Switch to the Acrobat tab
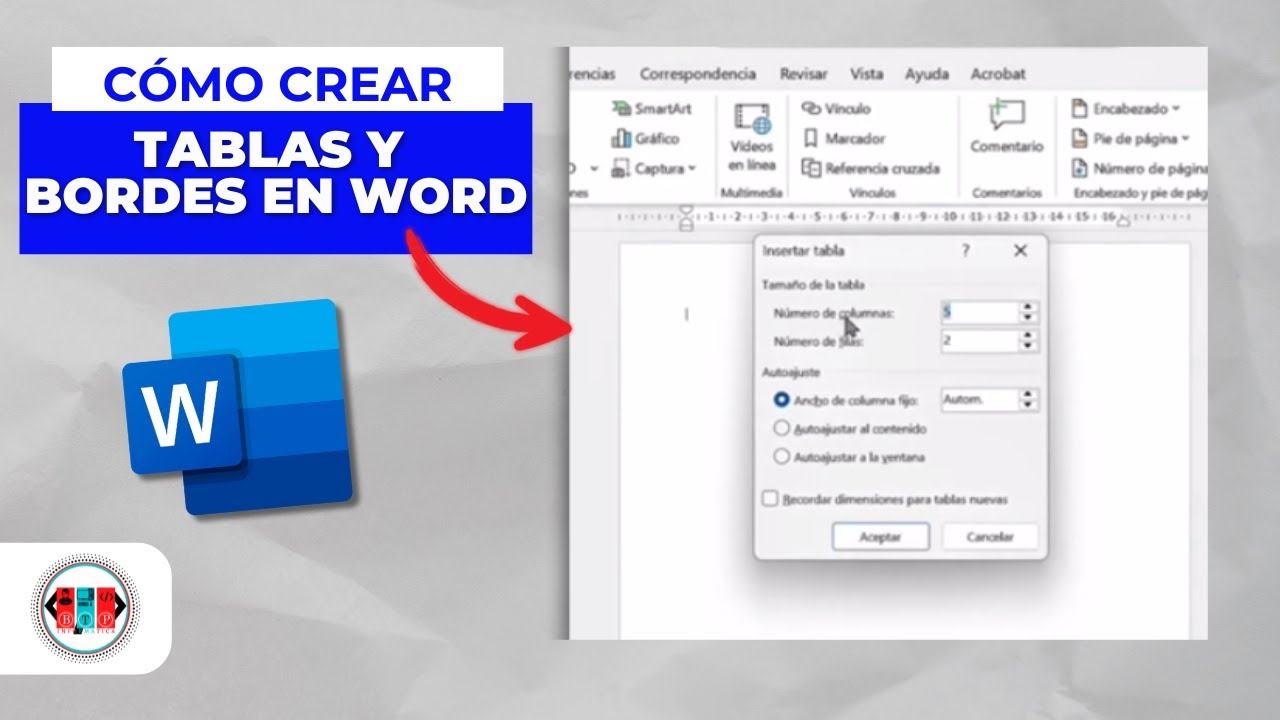This screenshot has height=720, width=1280. click(998, 74)
